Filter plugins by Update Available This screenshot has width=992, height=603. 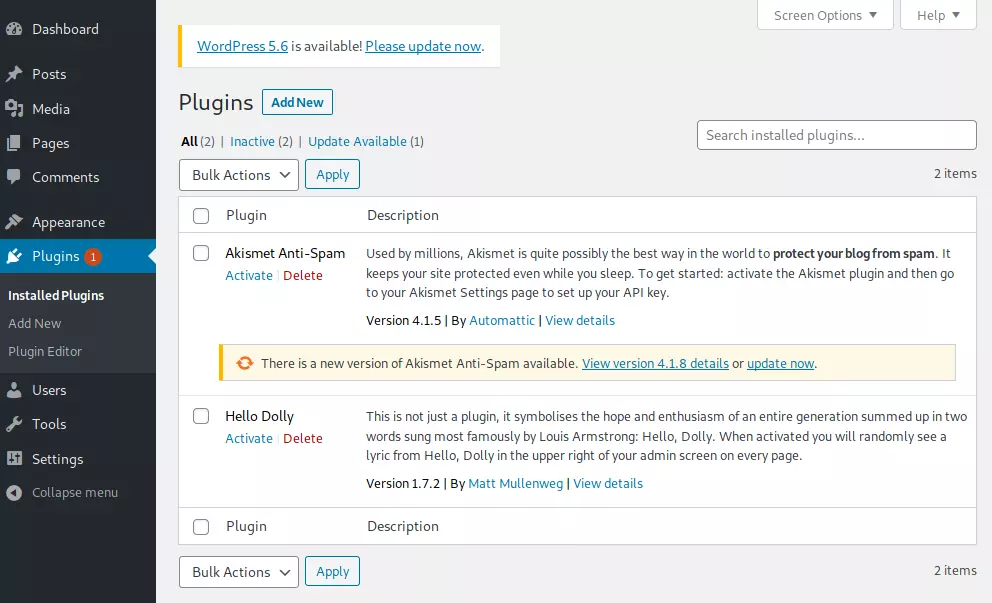coord(357,142)
